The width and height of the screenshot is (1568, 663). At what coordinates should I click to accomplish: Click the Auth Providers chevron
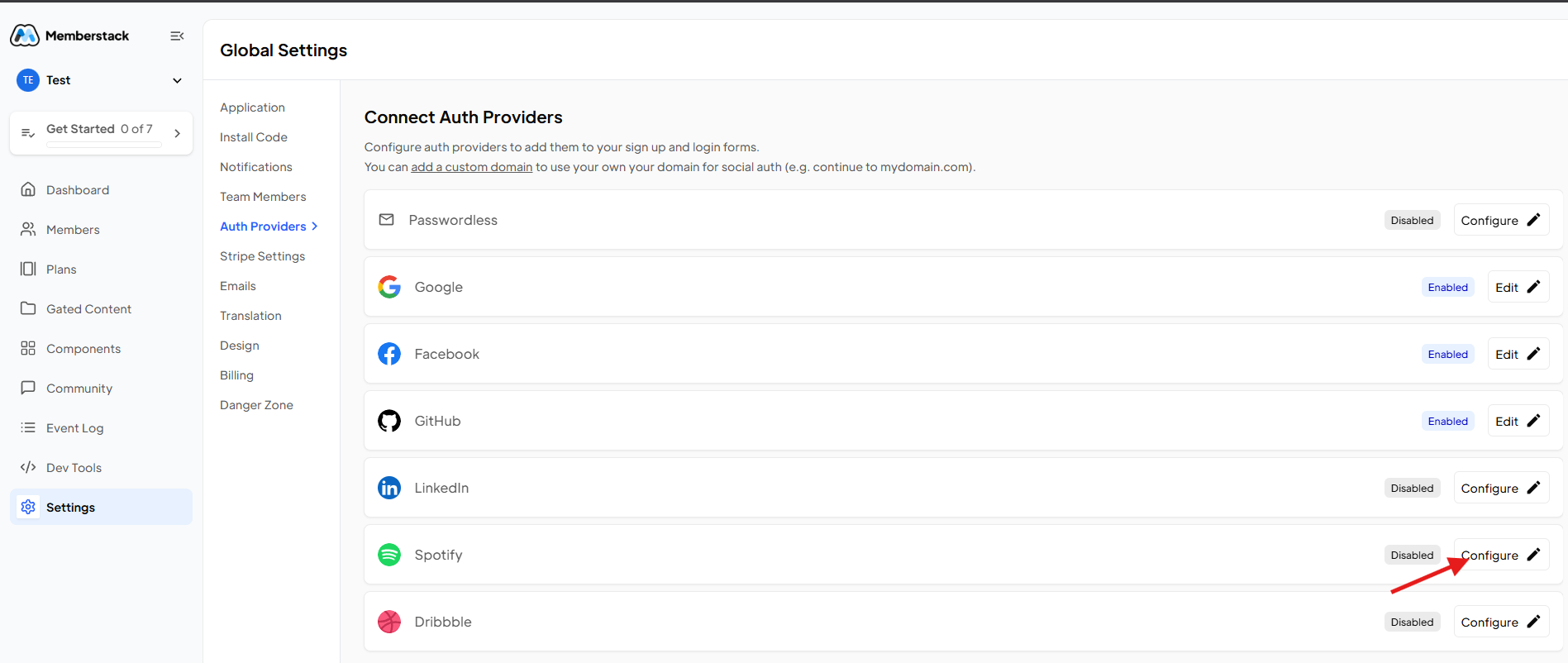(x=315, y=227)
